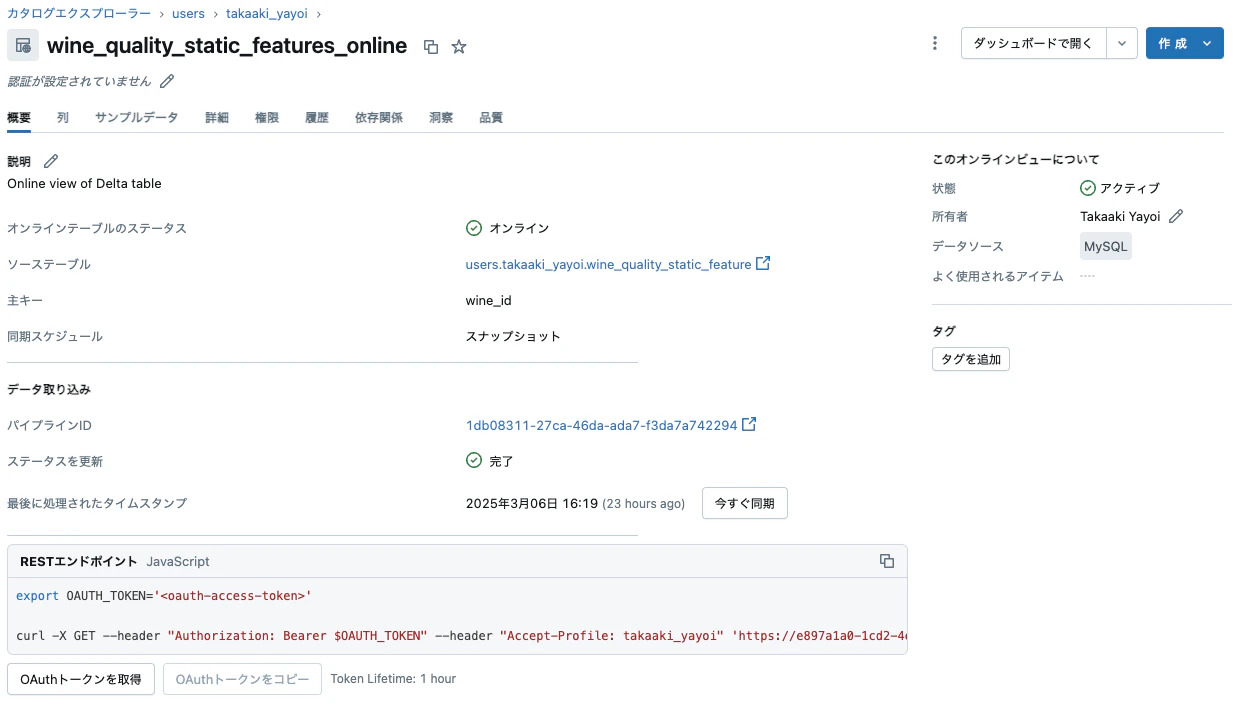Screen dimensions: 1236x706
Task: Click JavaScript label in REST endpoint header
Action: tap(178, 562)
